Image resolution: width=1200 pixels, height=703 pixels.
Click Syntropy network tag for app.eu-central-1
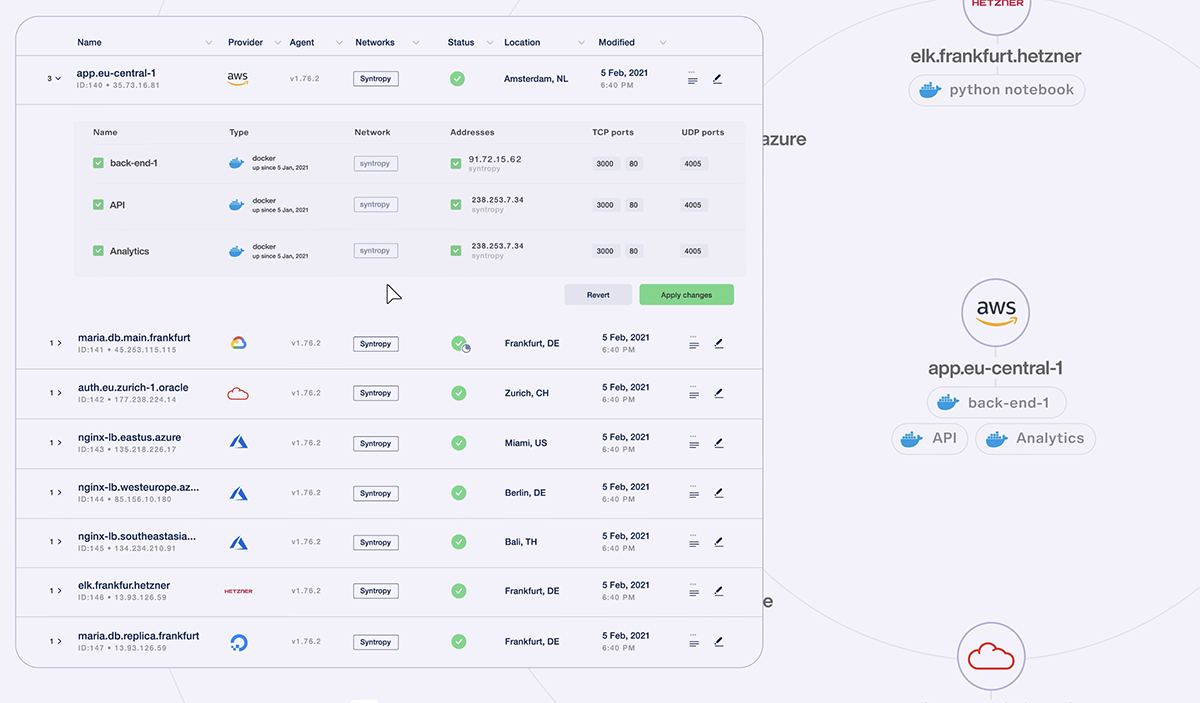point(375,78)
